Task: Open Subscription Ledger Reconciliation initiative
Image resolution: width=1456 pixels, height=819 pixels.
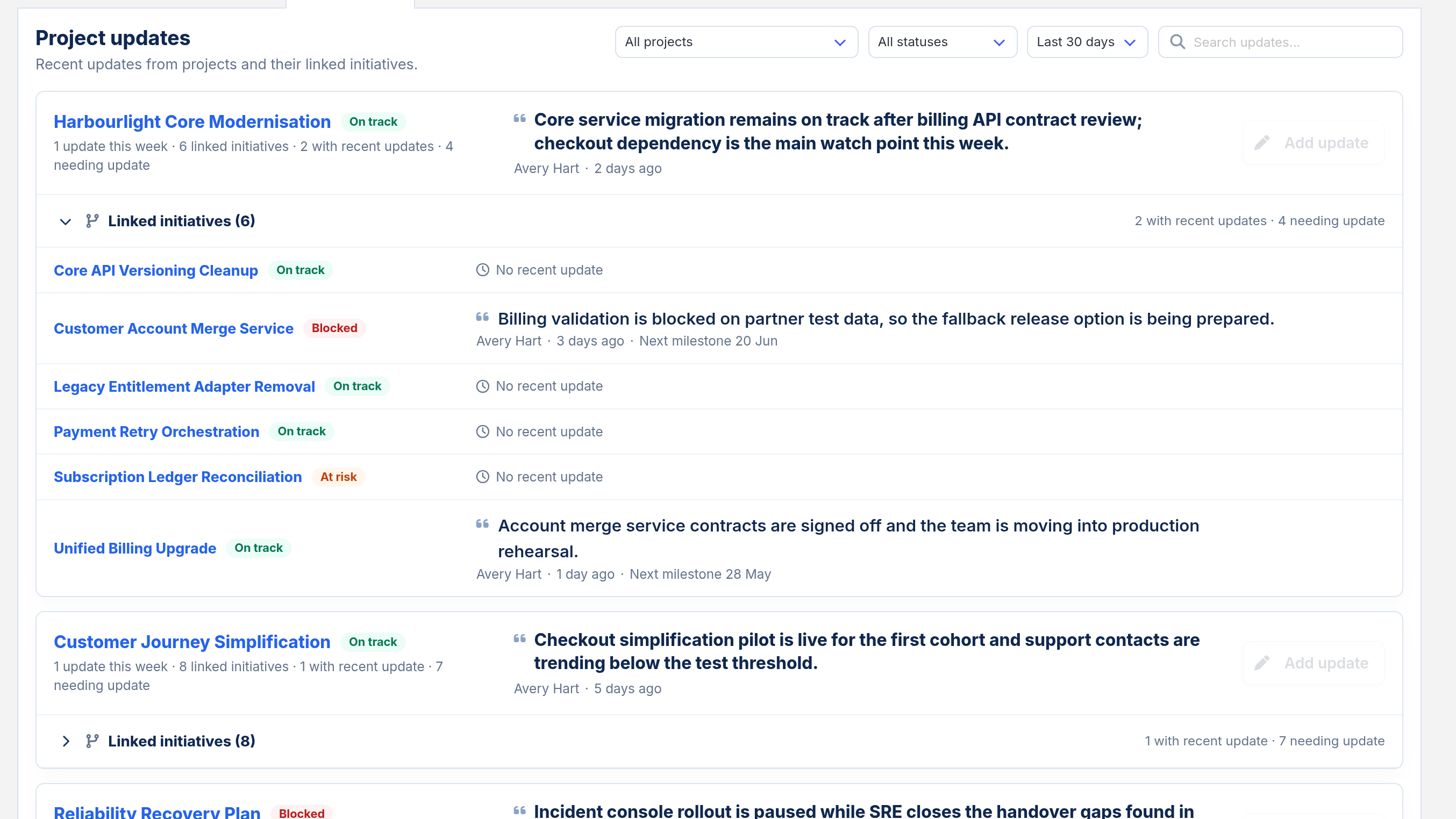Action: click(177, 477)
